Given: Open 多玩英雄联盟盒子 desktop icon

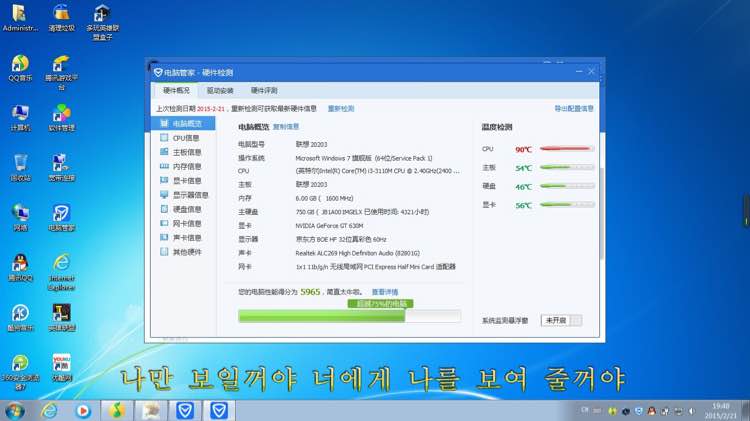Looking at the screenshot, I should pyautogui.click(x=102, y=22).
